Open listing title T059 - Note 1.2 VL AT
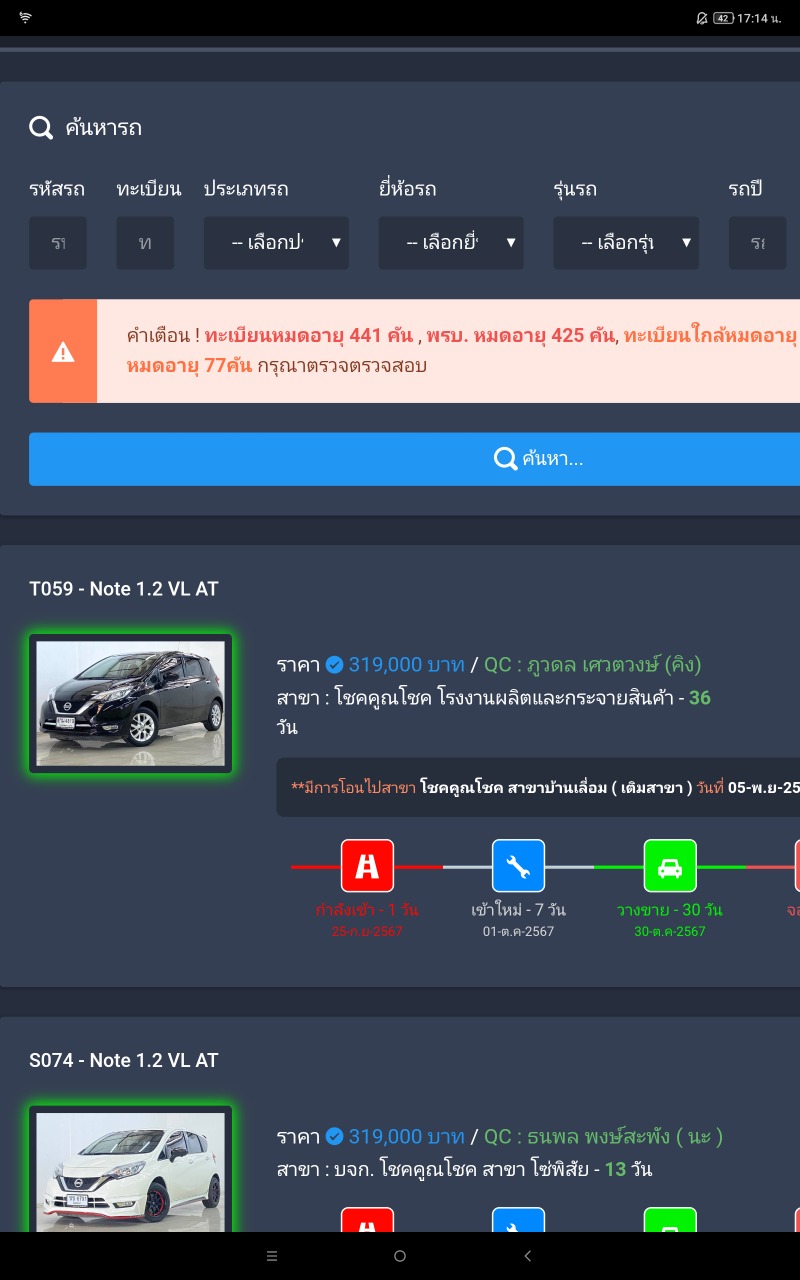Viewport: 800px width, 1280px height. point(124,589)
